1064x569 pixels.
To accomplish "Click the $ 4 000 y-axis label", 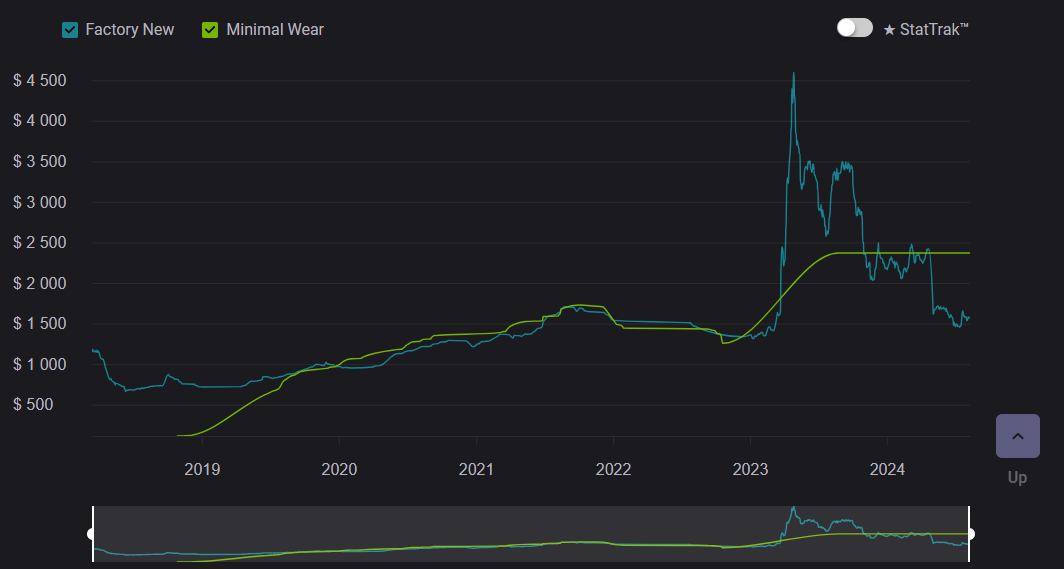I will tap(40, 121).
